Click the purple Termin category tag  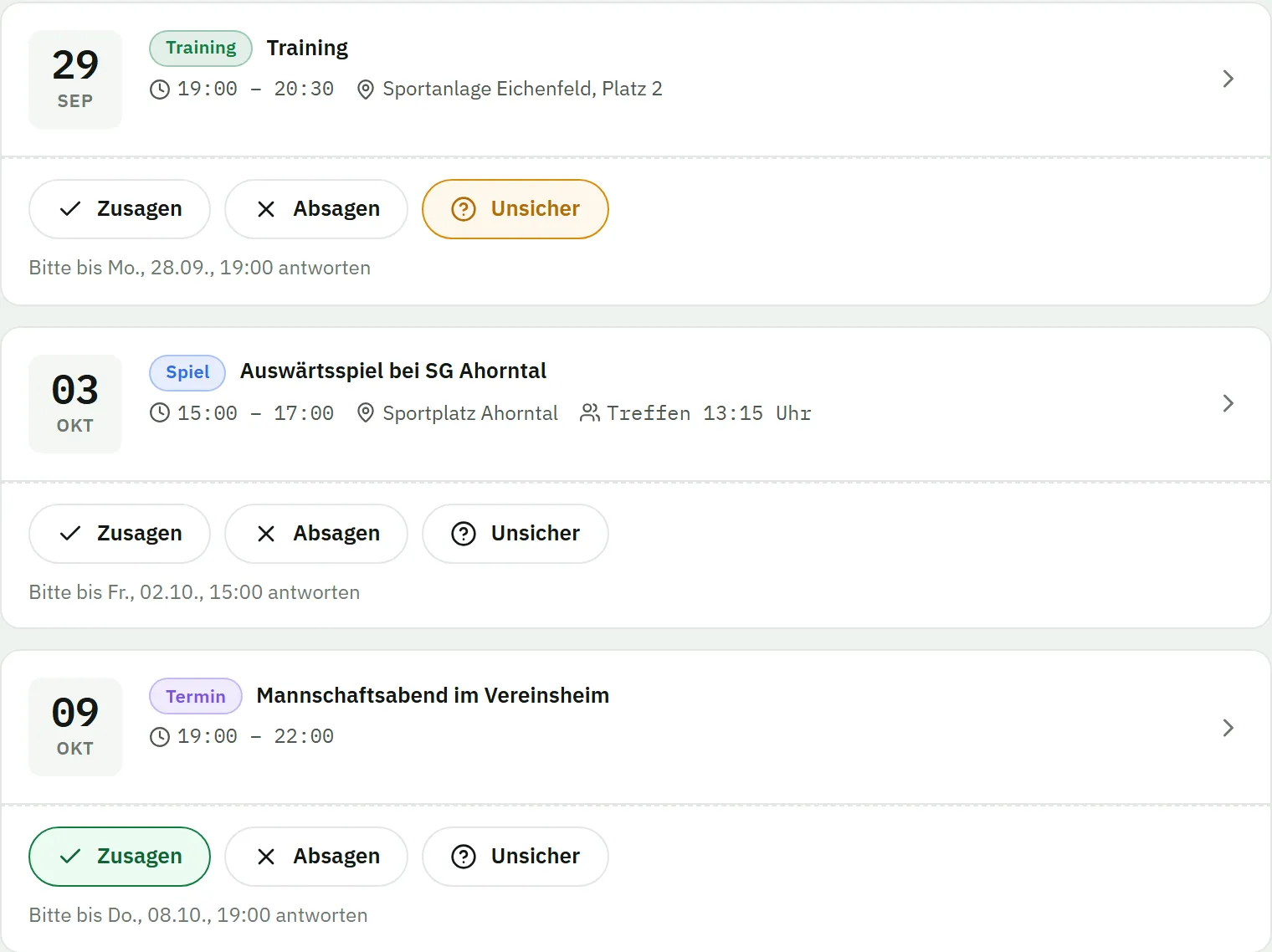[196, 696]
